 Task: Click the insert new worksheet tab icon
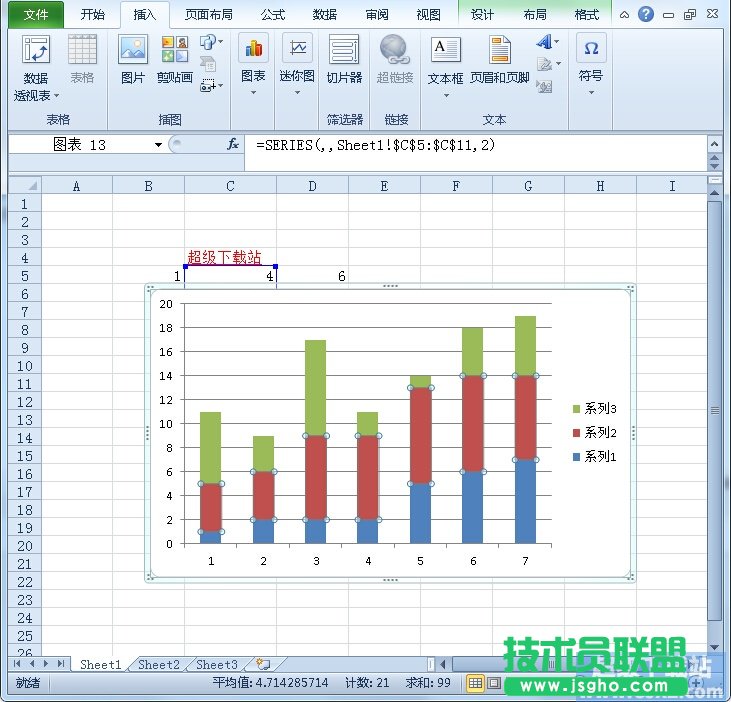click(263, 664)
